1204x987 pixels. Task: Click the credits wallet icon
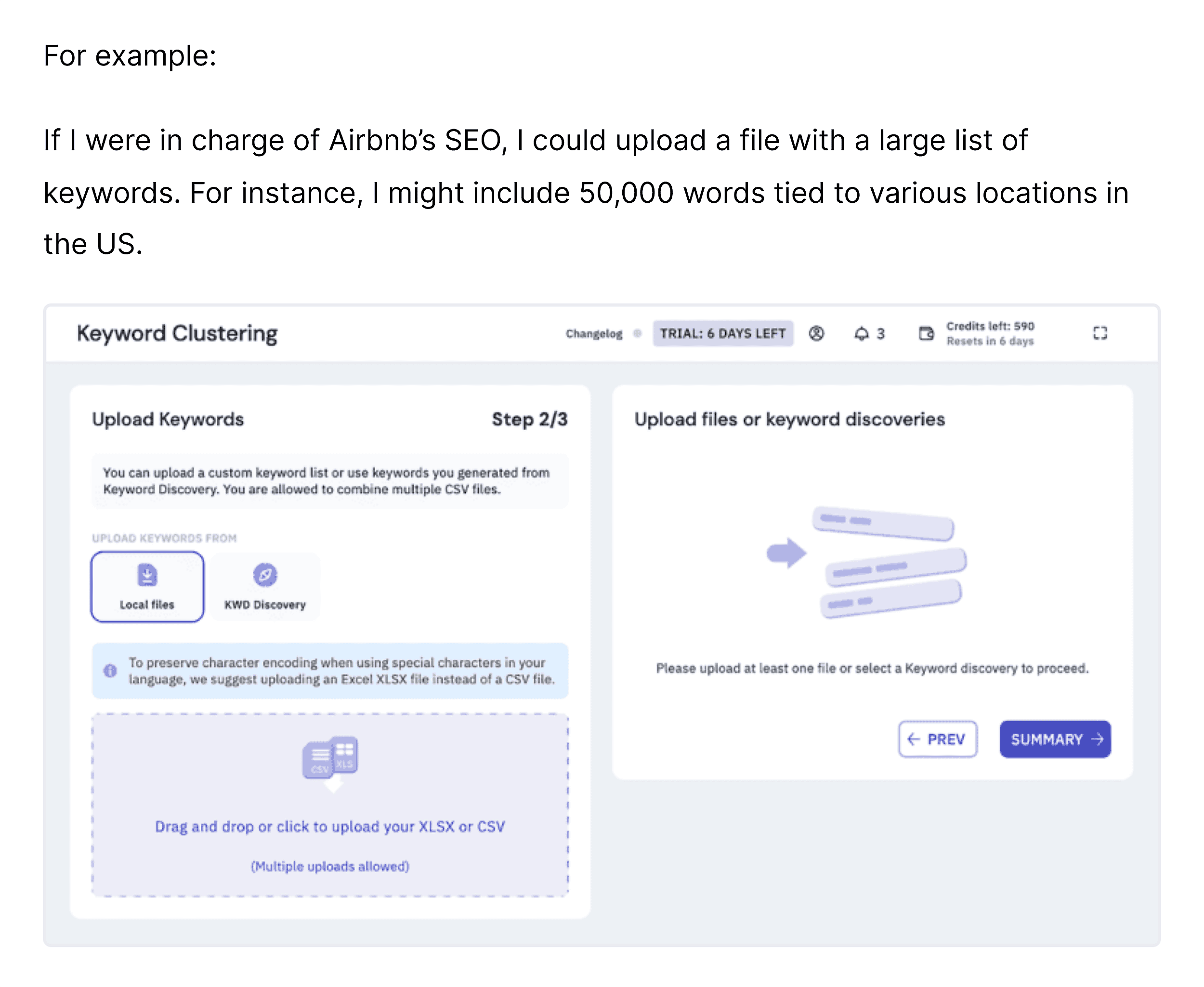click(x=927, y=334)
